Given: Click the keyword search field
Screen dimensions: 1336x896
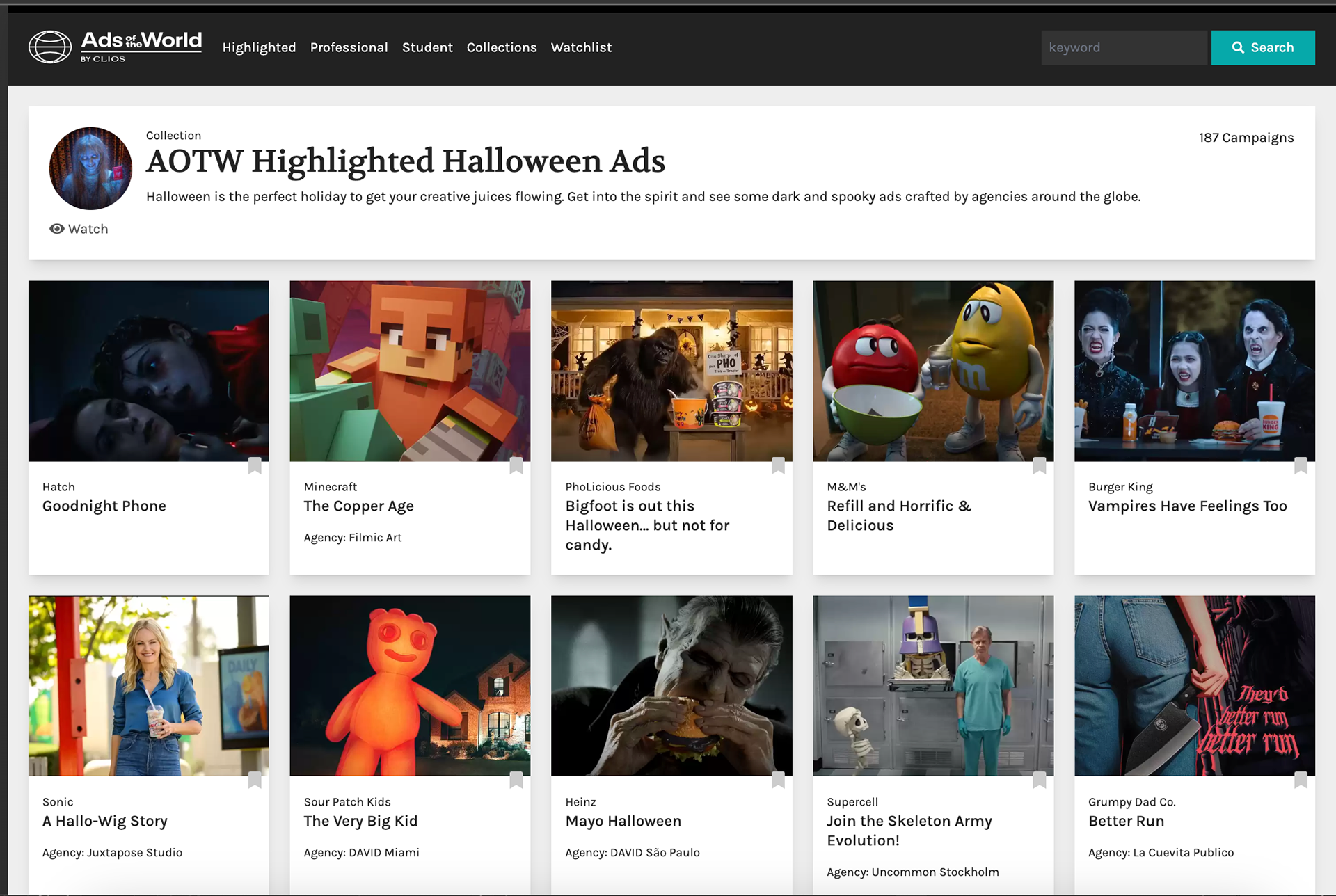Looking at the screenshot, I should (1124, 47).
